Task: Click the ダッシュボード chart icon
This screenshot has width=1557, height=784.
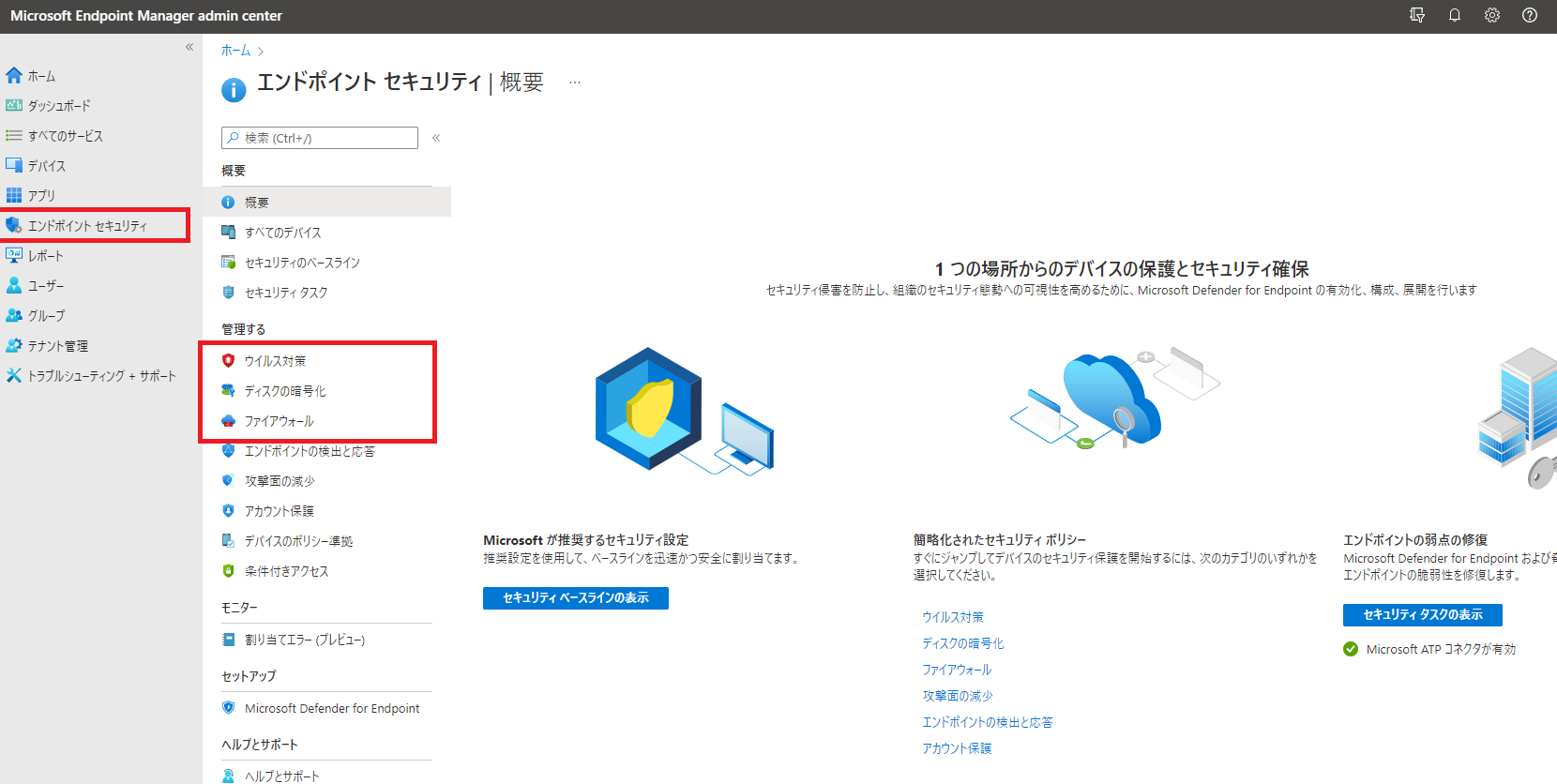Action: pos(14,105)
